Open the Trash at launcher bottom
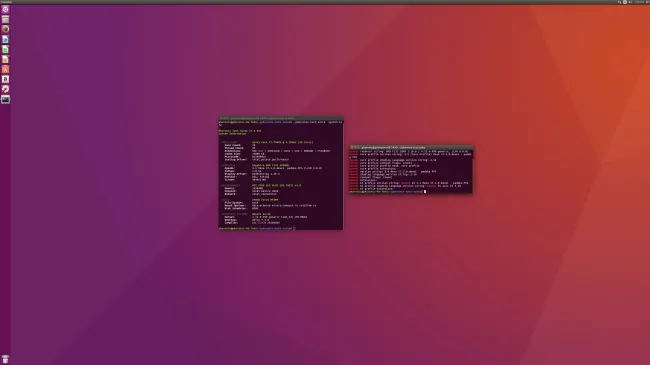This screenshot has width=650, height=365. [x=5, y=359]
